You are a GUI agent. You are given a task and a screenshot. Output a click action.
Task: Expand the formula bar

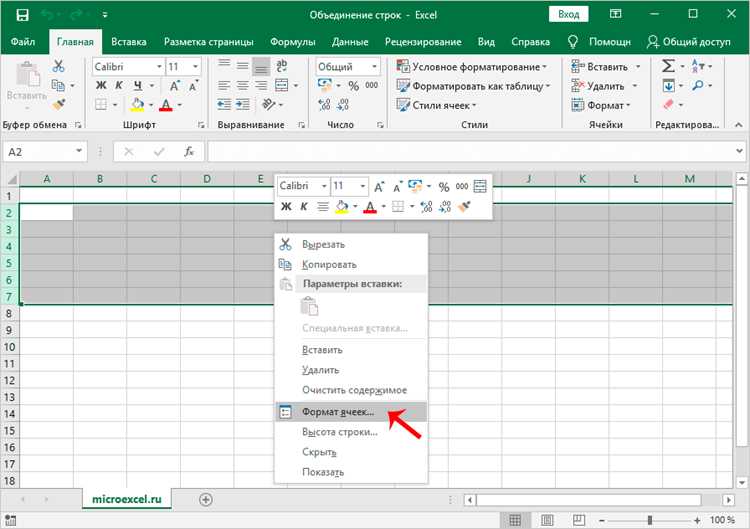pos(739,151)
